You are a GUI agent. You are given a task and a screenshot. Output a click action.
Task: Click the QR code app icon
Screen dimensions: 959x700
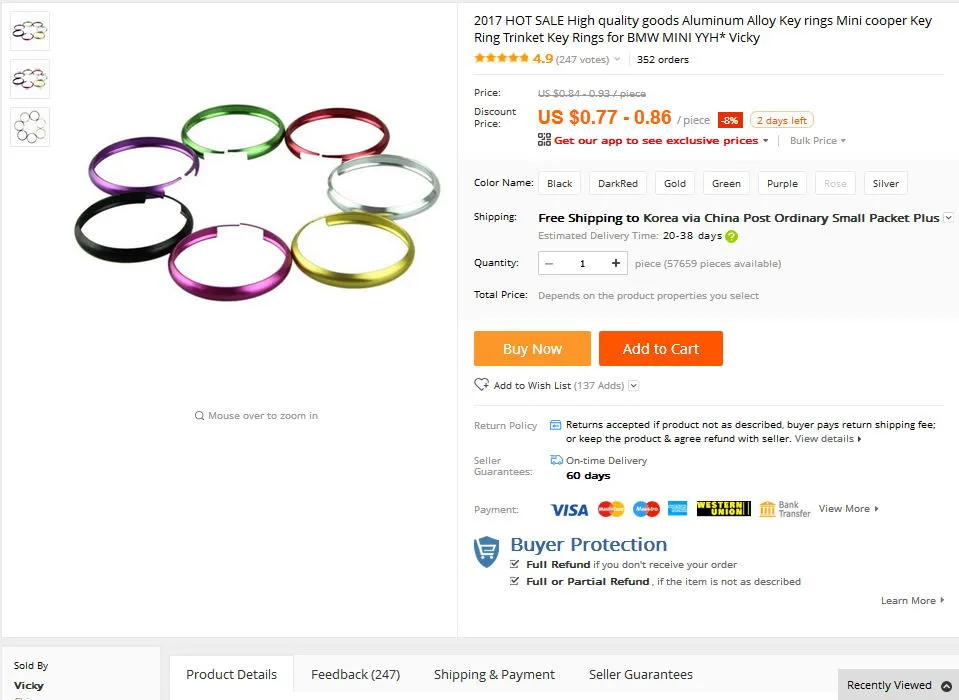click(544, 140)
